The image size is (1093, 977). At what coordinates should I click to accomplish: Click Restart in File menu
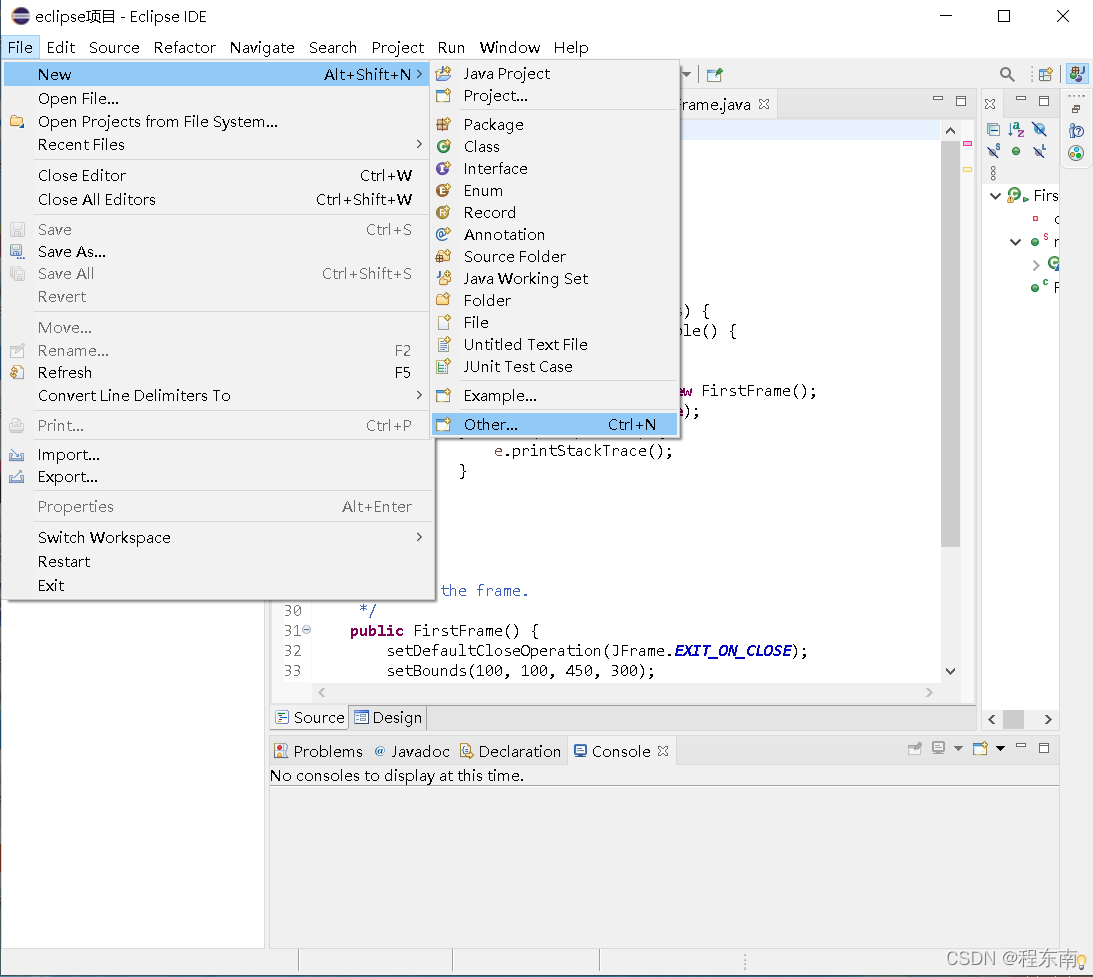pos(217,562)
